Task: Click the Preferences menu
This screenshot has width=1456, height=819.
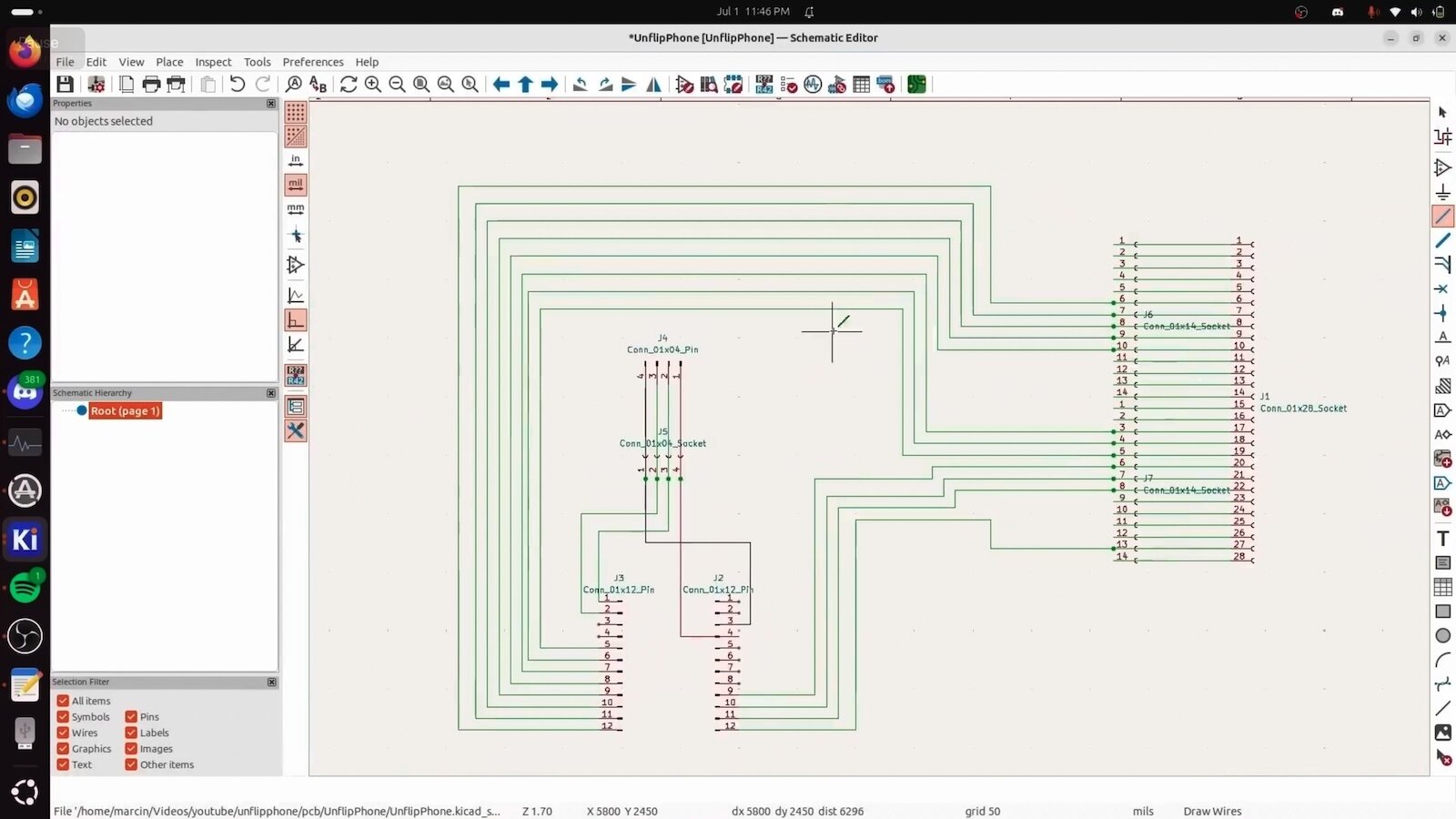Action: pyautogui.click(x=313, y=62)
